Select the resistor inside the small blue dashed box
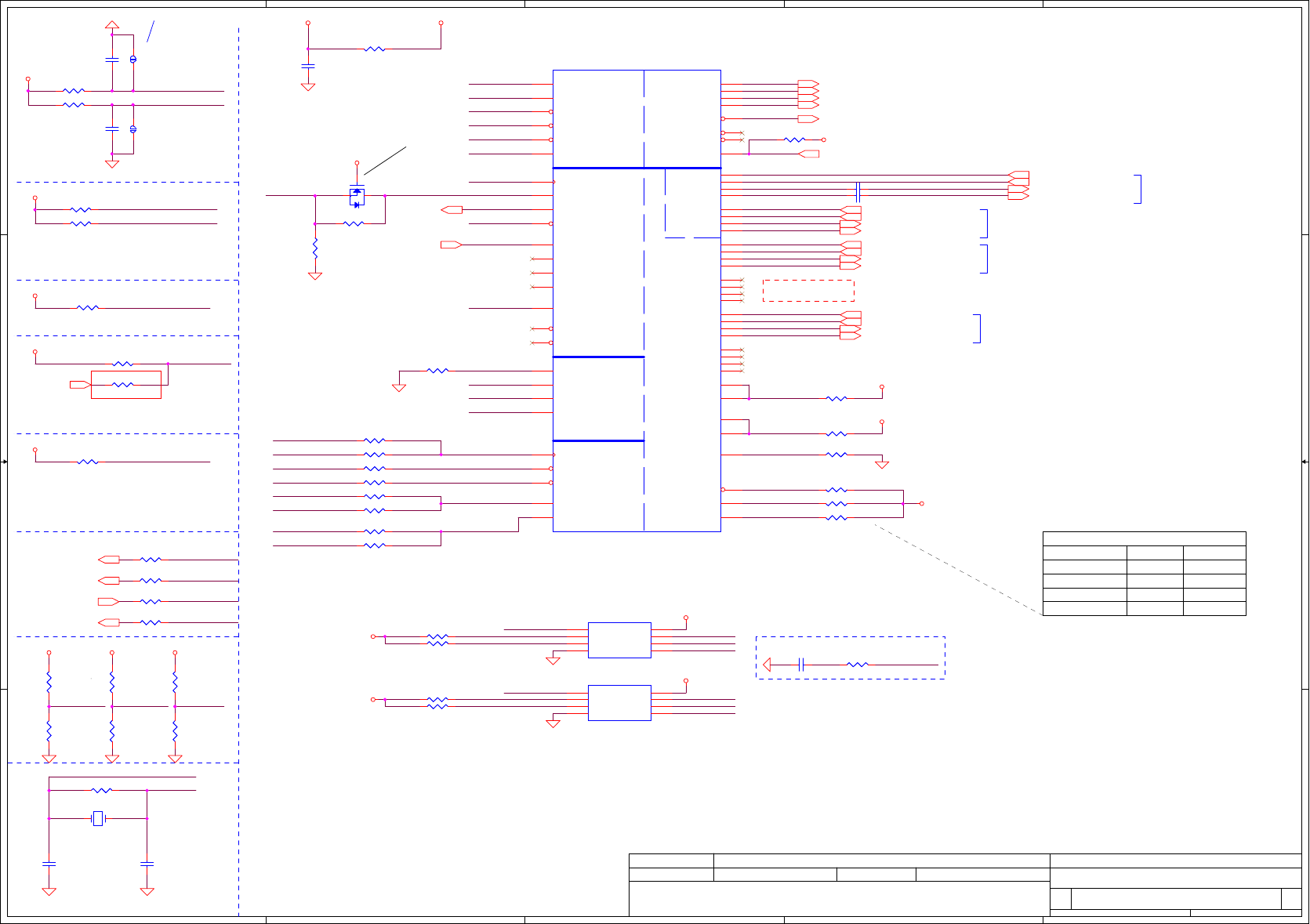This screenshot has width=1310, height=924. click(858, 665)
